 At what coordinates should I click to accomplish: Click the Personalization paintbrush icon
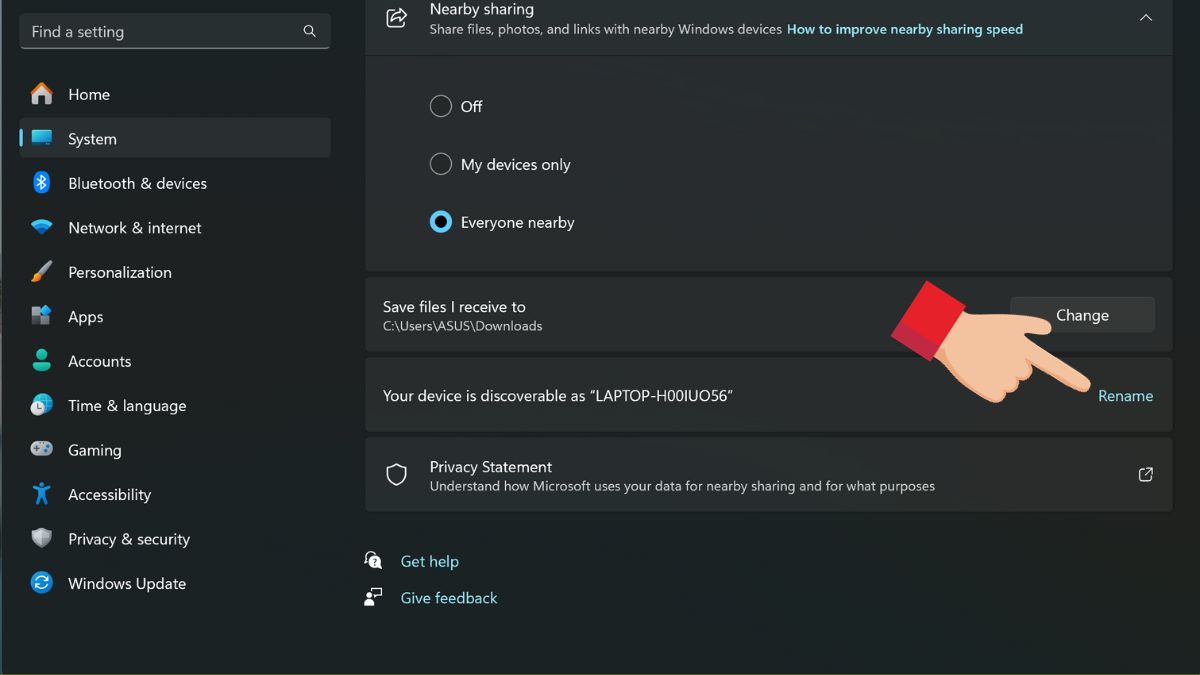click(x=41, y=272)
